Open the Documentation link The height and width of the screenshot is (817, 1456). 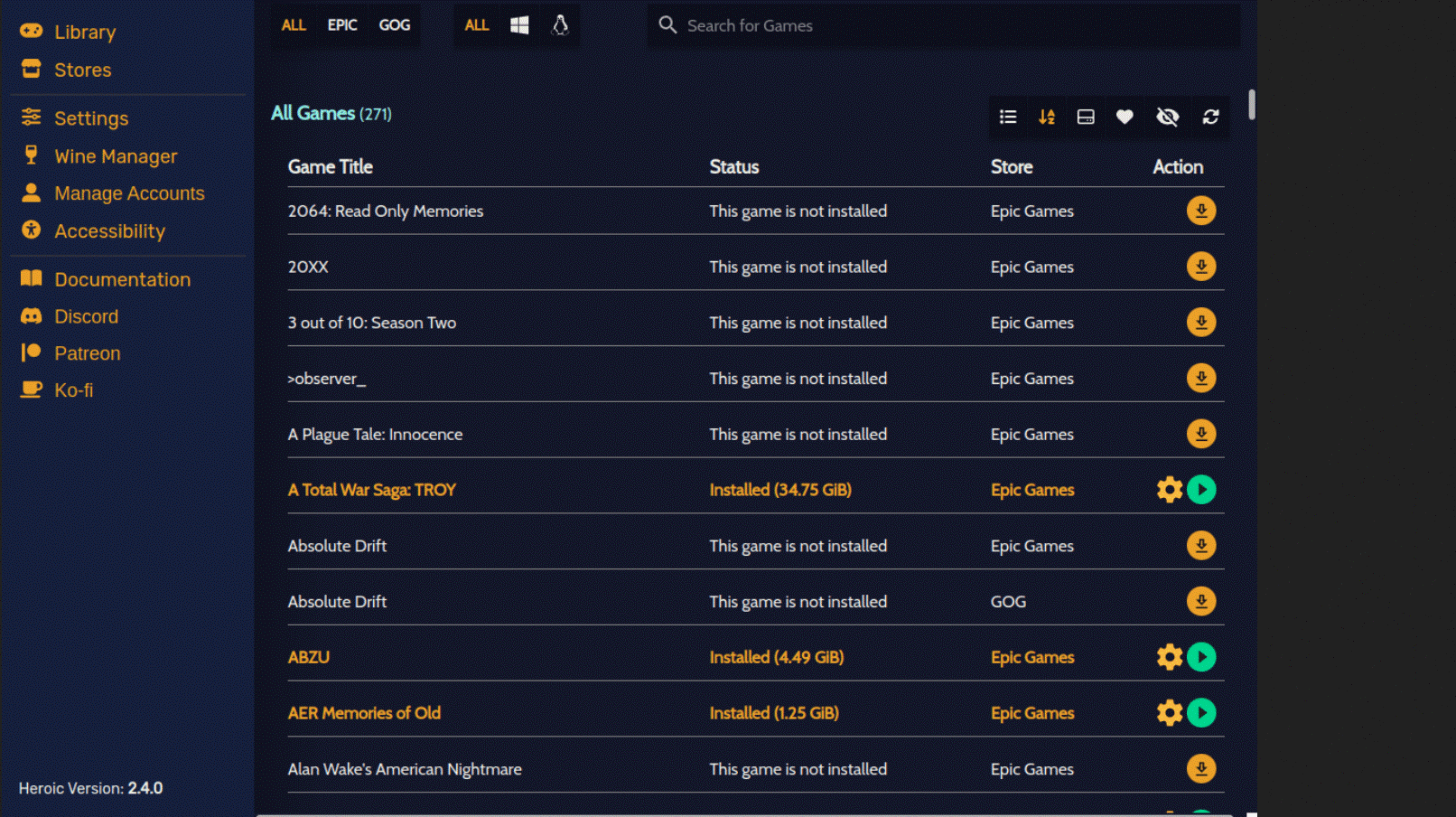(105, 279)
